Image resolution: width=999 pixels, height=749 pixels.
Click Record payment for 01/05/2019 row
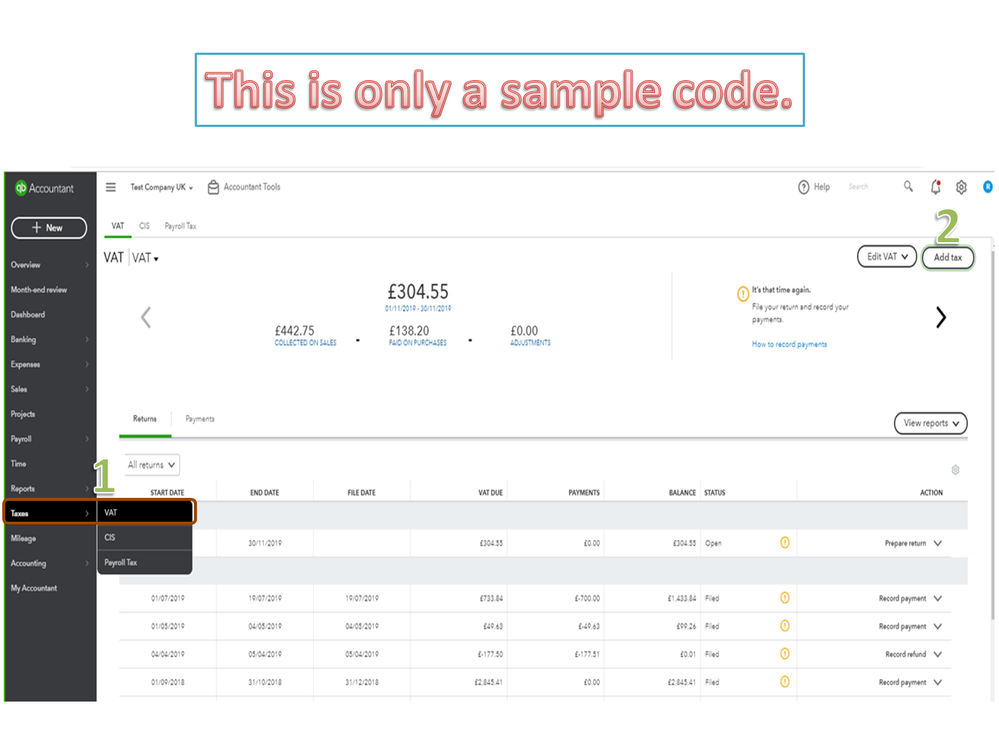(902, 627)
